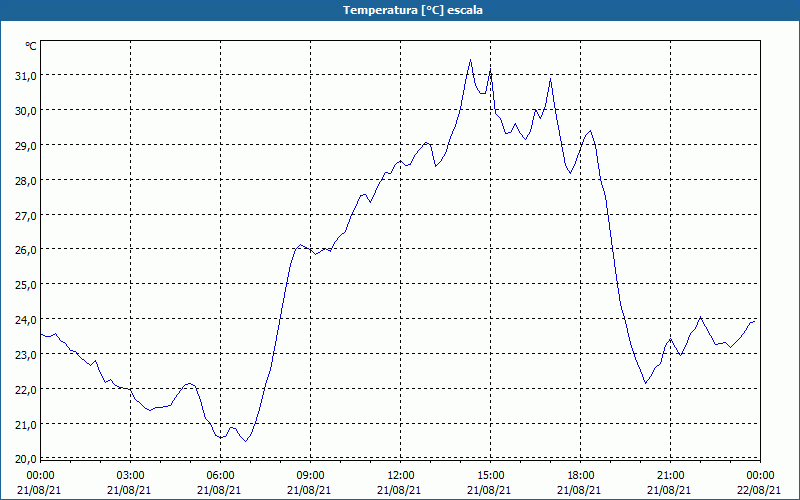
Task: Pick the 26,0 y-axis tick label
Action: click(x=26, y=250)
